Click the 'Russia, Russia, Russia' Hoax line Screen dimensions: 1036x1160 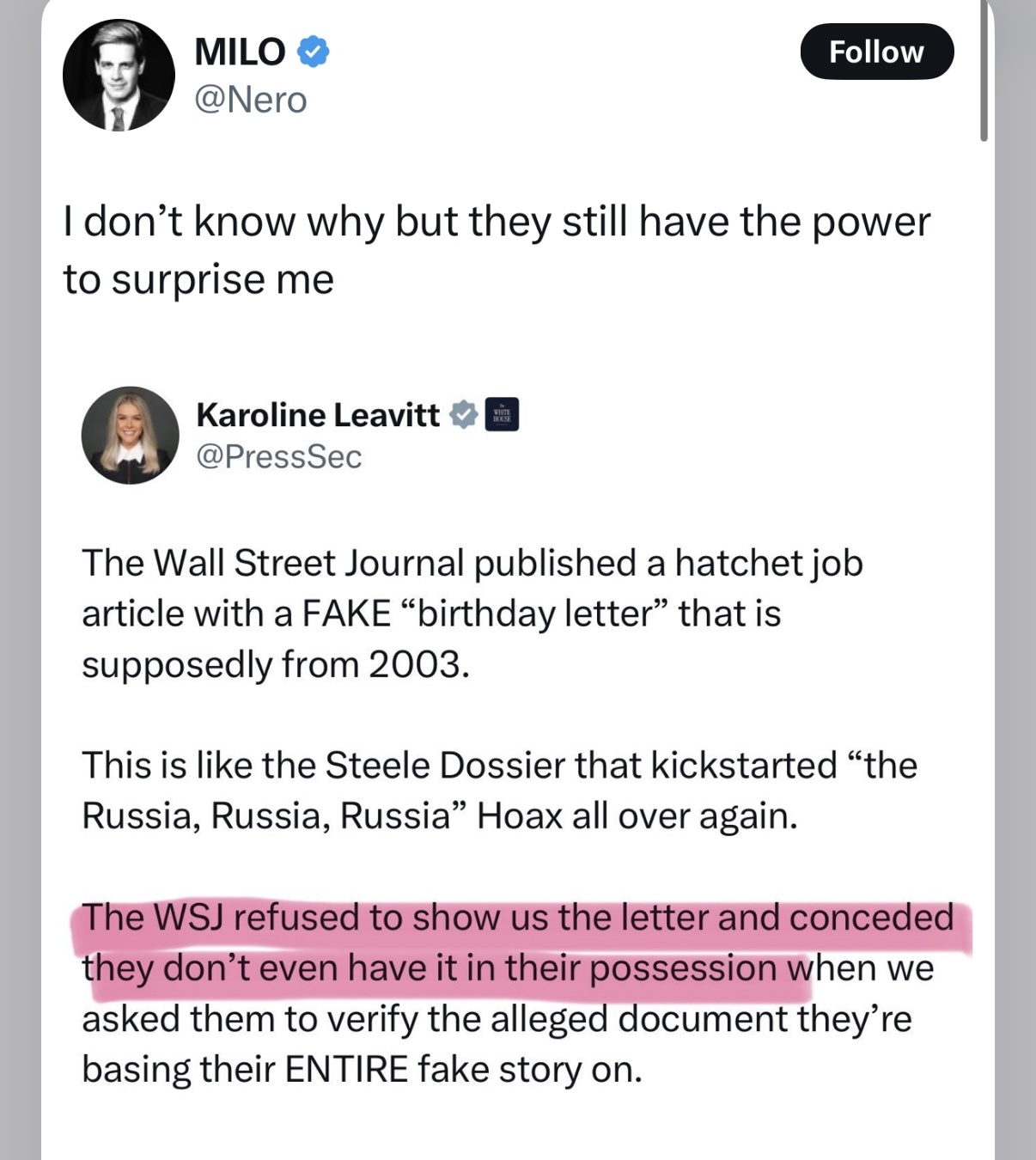click(440, 816)
